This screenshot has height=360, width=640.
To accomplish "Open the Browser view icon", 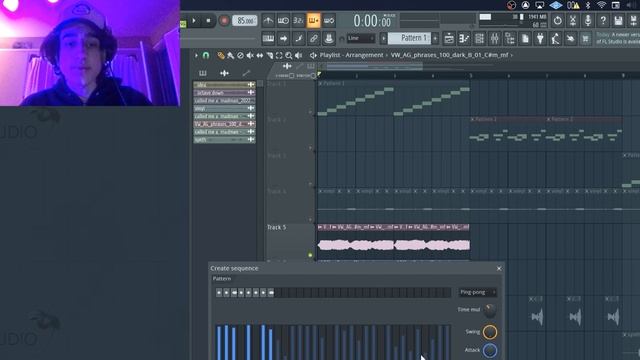I will [x=510, y=39].
